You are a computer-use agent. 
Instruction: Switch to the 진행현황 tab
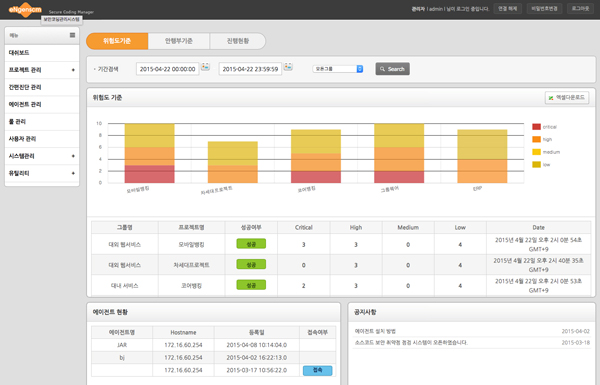click(x=238, y=41)
